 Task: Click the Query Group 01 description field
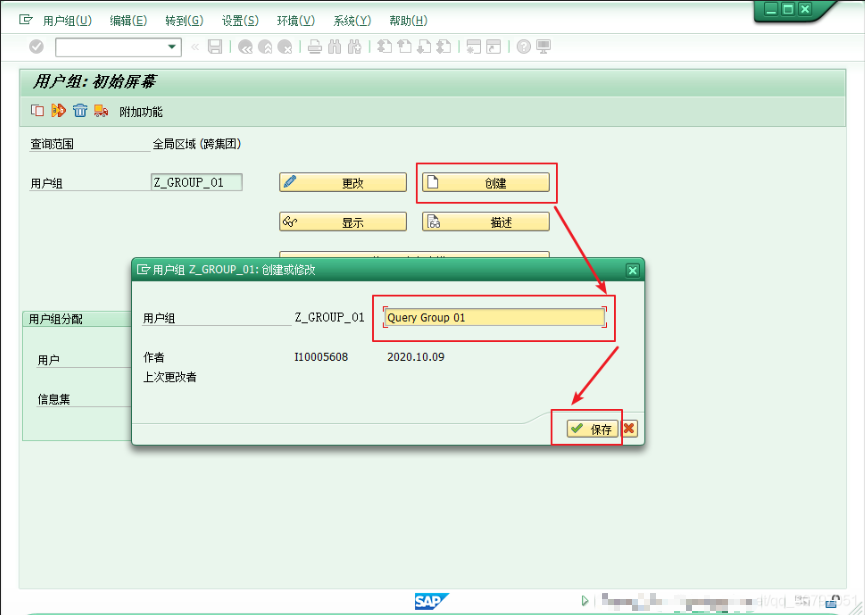click(494, 317)
